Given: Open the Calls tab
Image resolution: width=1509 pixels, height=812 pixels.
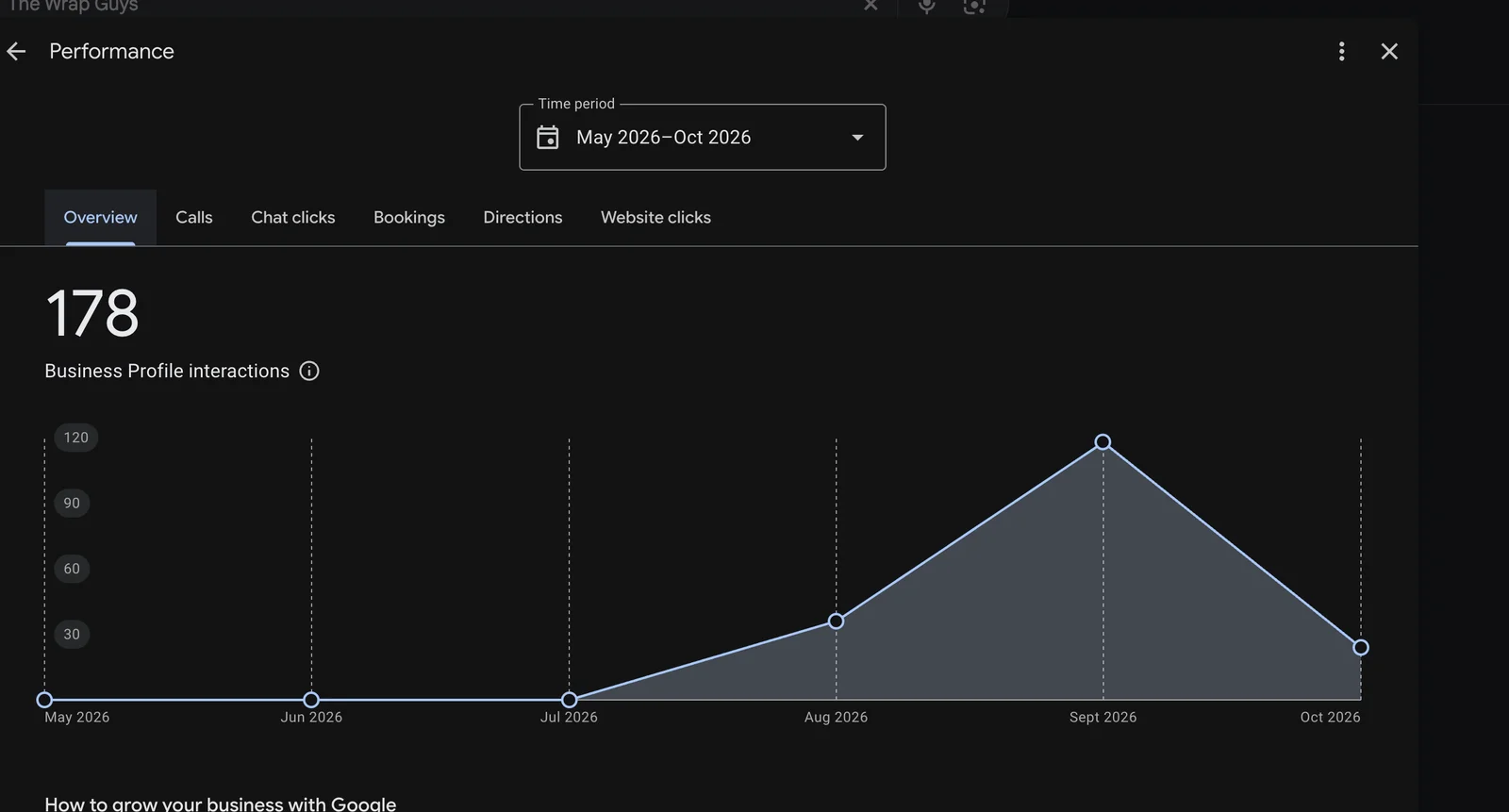Looking at the screenshot, I should point(194,217).
